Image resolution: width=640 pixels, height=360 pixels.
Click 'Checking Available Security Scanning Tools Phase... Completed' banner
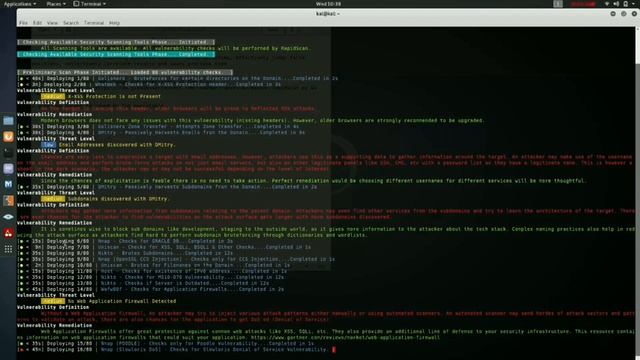click(116, 54)
